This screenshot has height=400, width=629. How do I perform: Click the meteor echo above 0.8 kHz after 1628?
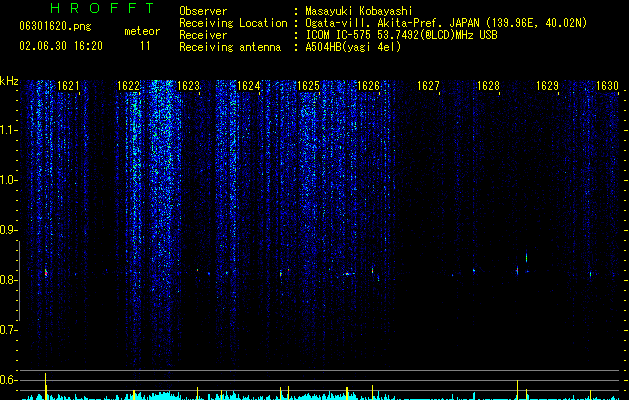[x=526, y=257]
